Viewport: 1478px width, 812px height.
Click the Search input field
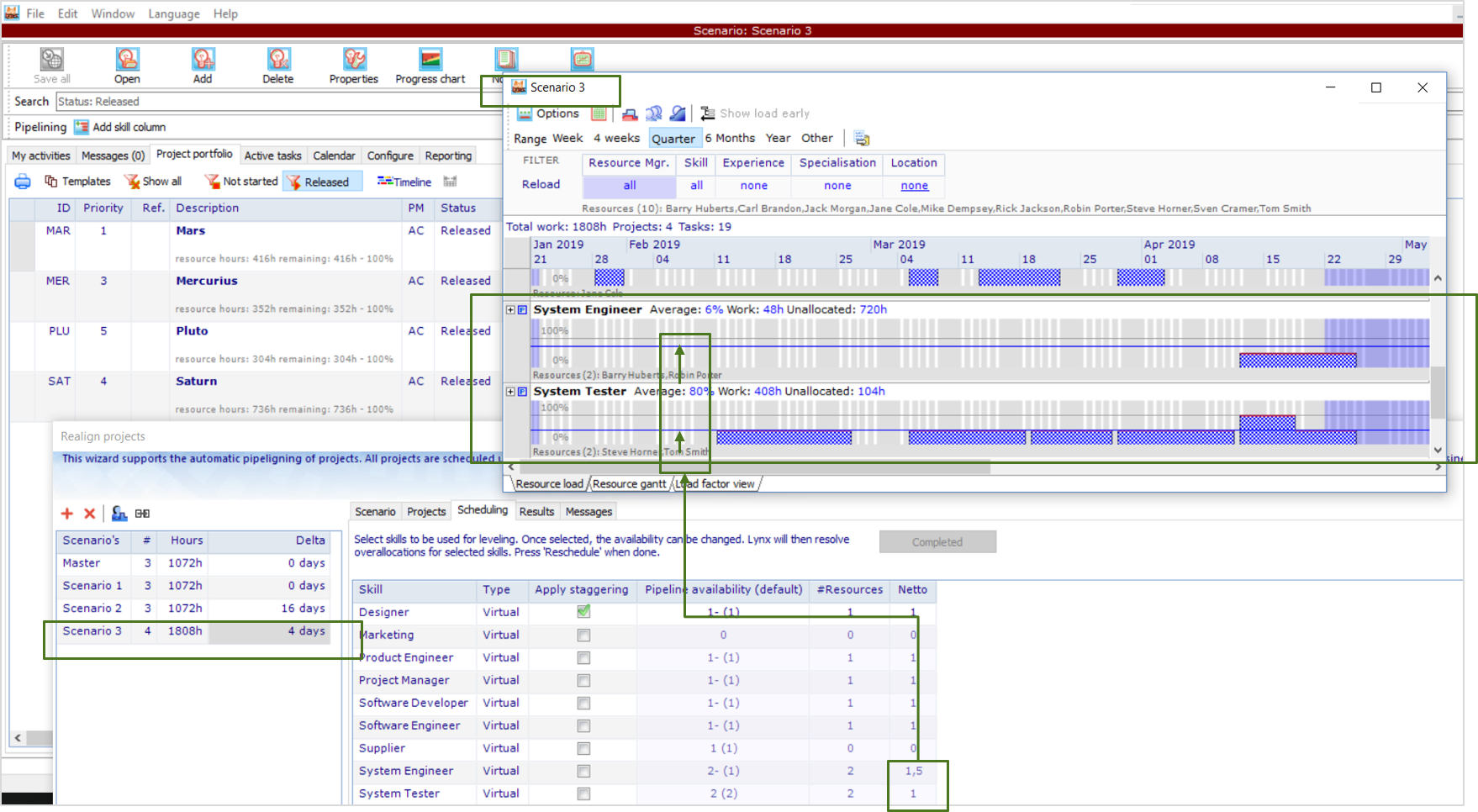[277, 102]
